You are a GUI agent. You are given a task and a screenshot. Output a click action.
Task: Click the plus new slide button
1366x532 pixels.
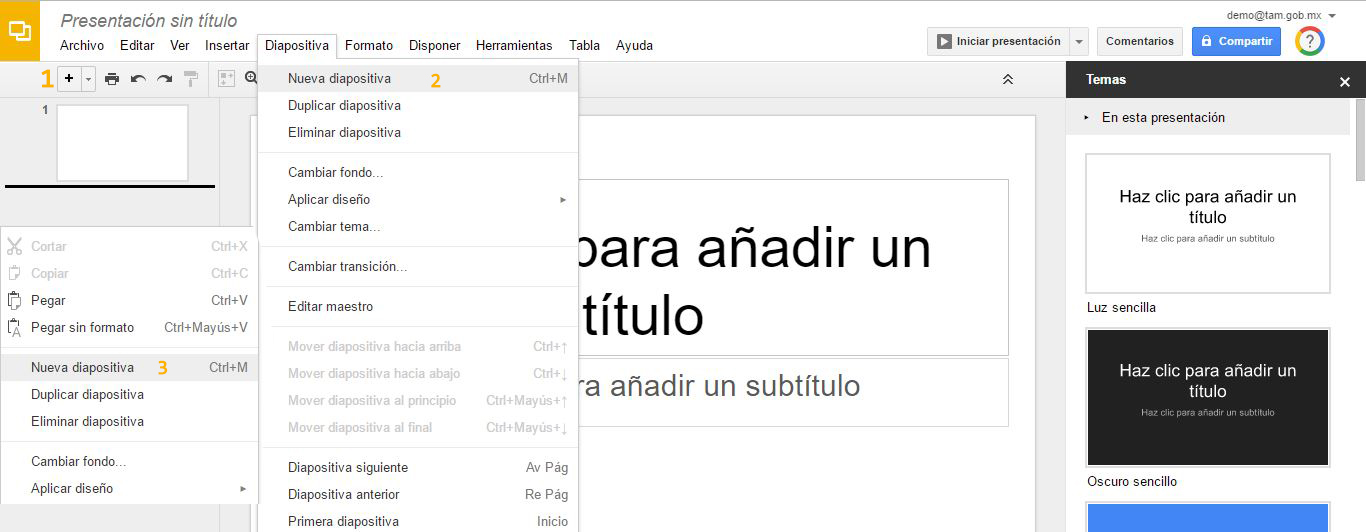point(69,79)
